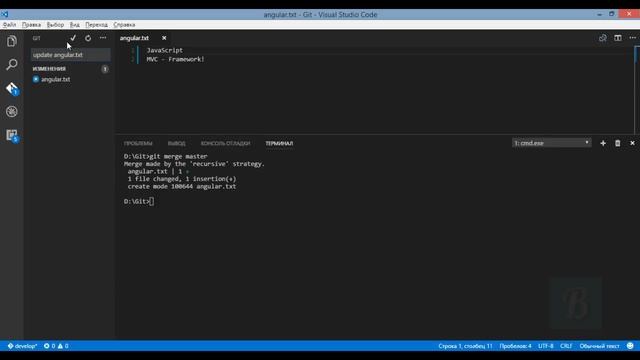Open the Выбор menu
This screenshot has height=360, width=640.
(55, 24)
